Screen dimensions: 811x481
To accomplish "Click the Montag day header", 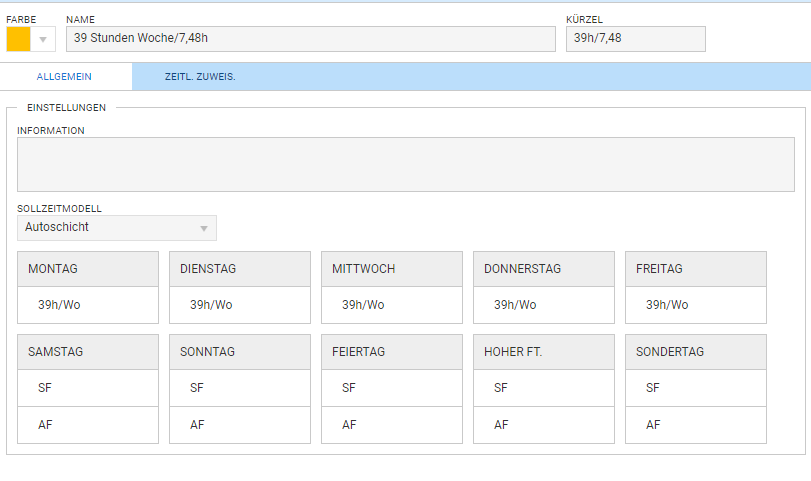I will 88,269.
